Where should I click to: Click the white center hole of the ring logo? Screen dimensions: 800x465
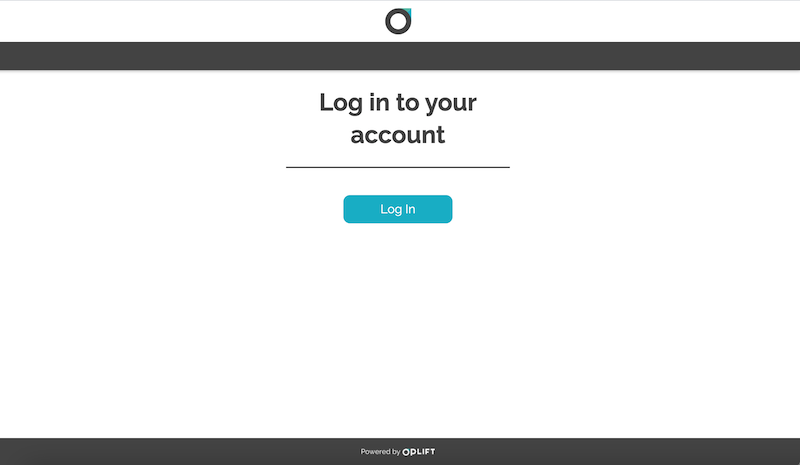click(398, 21)
